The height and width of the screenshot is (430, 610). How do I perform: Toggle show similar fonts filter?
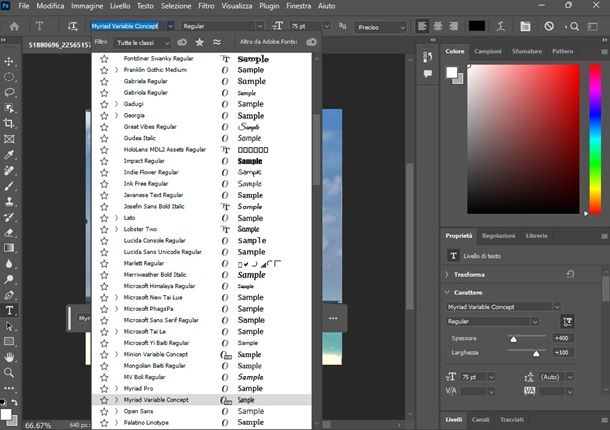pos(217,42)
